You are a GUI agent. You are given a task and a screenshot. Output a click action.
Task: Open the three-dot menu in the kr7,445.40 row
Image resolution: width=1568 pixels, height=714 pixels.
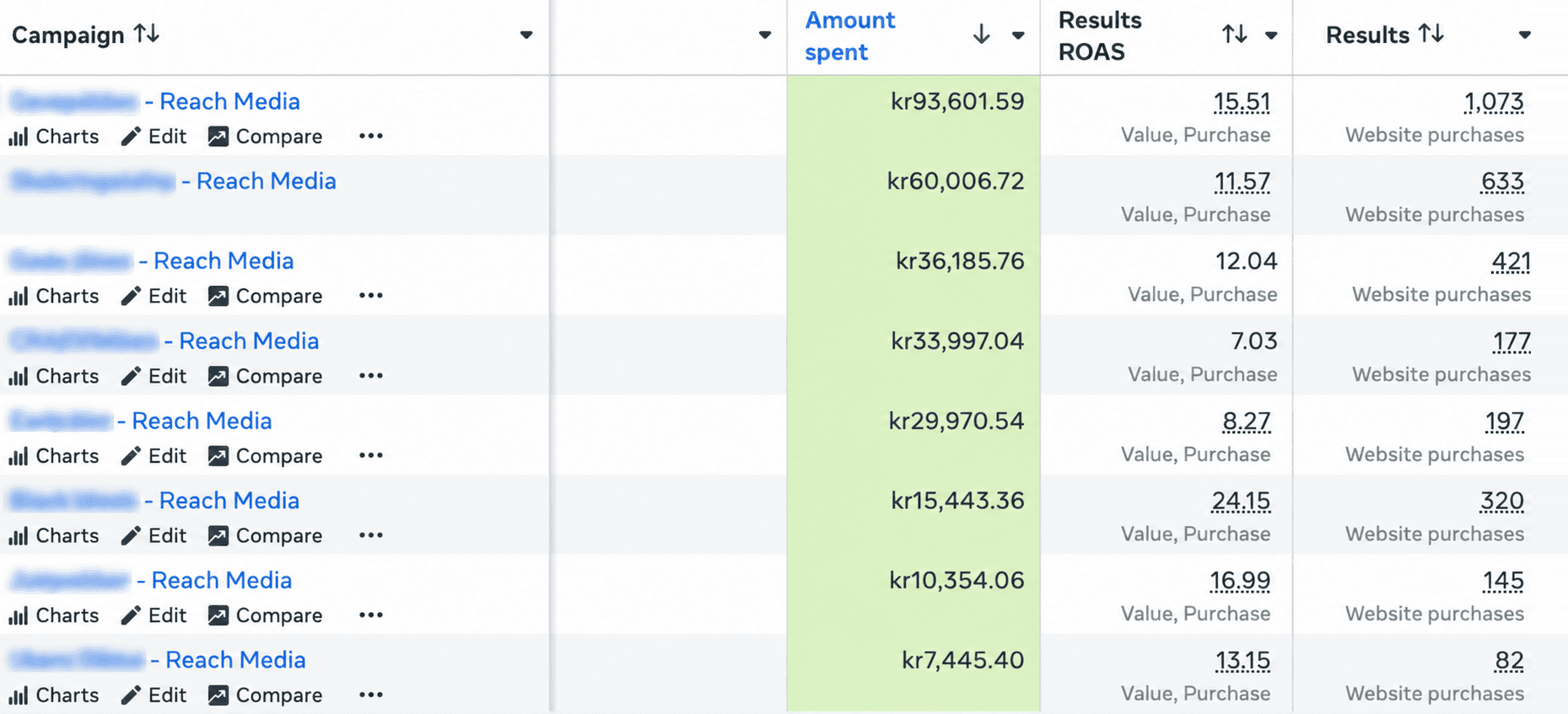point(371,695)
